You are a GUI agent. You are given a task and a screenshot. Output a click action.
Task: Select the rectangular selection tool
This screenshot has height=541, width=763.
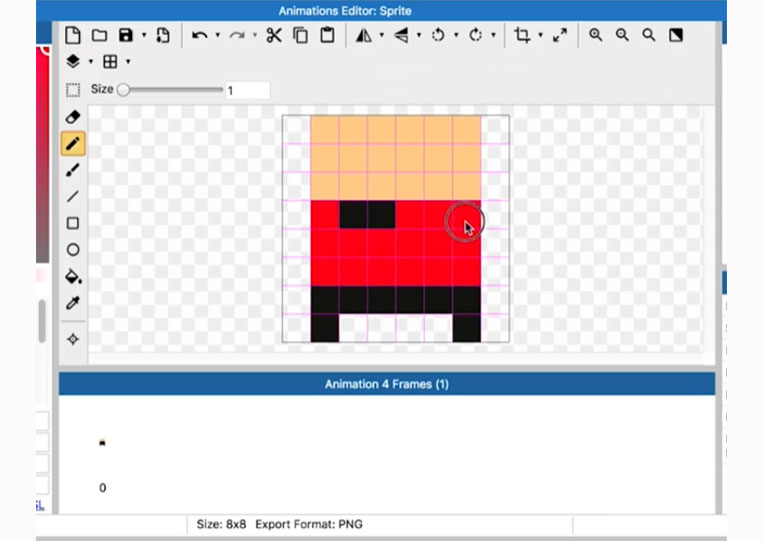pyautogui.click(x=73, y=90)
